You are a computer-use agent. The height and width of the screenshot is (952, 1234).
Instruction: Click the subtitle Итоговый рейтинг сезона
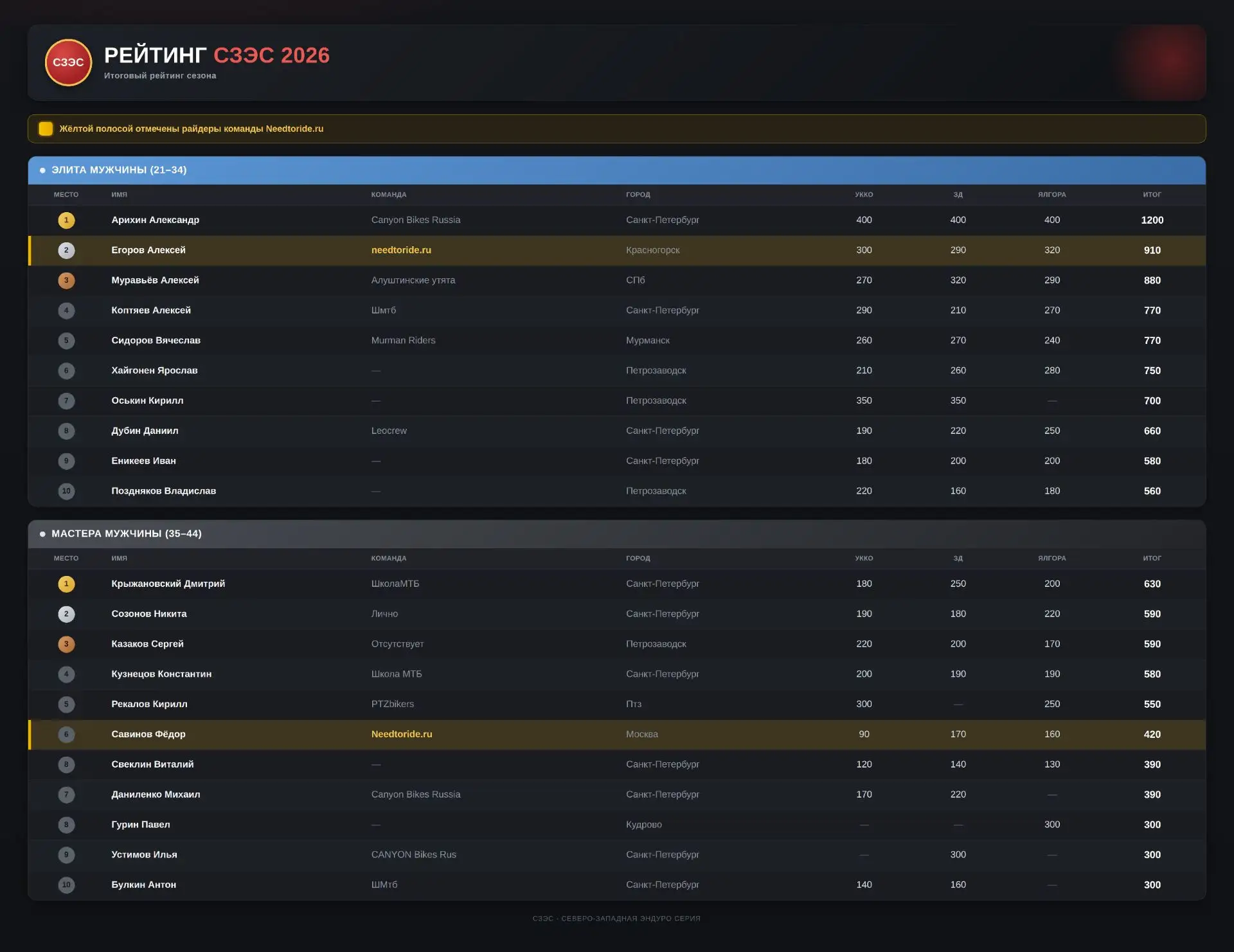pyautogui.click(x=160, y=76)
